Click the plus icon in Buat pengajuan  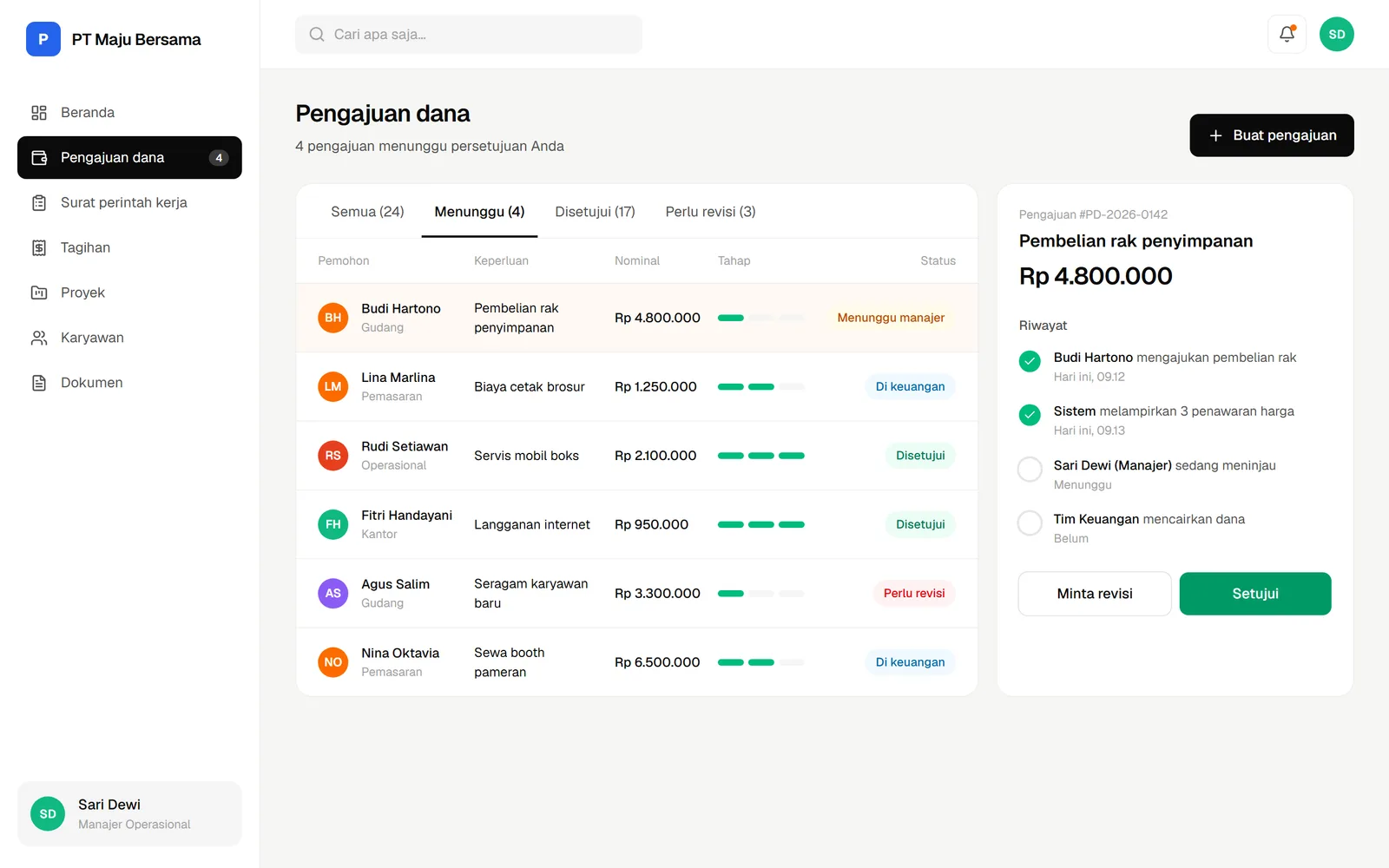pos(1215,135)
